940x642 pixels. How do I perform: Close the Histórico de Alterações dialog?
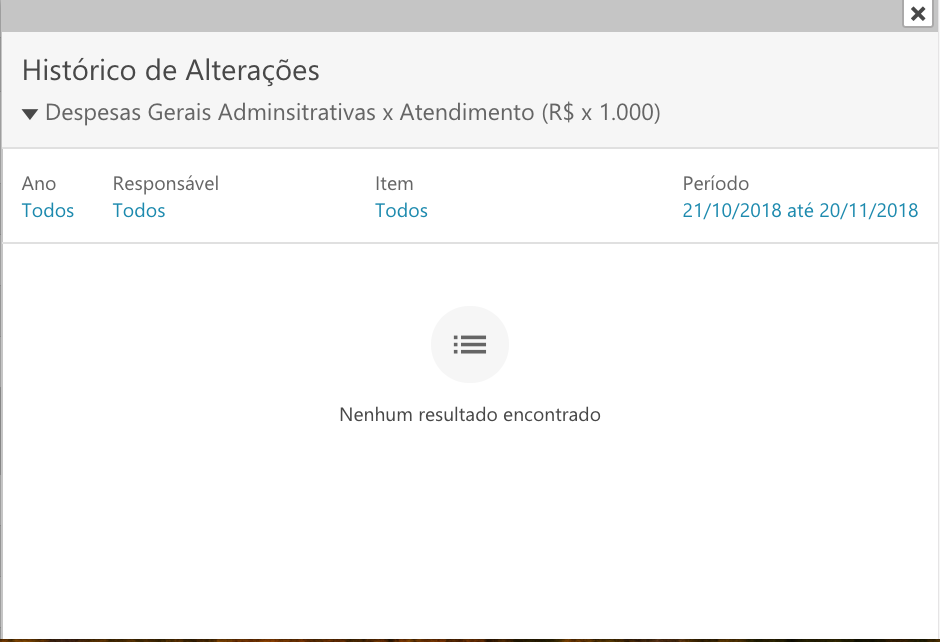pos(918,13)
